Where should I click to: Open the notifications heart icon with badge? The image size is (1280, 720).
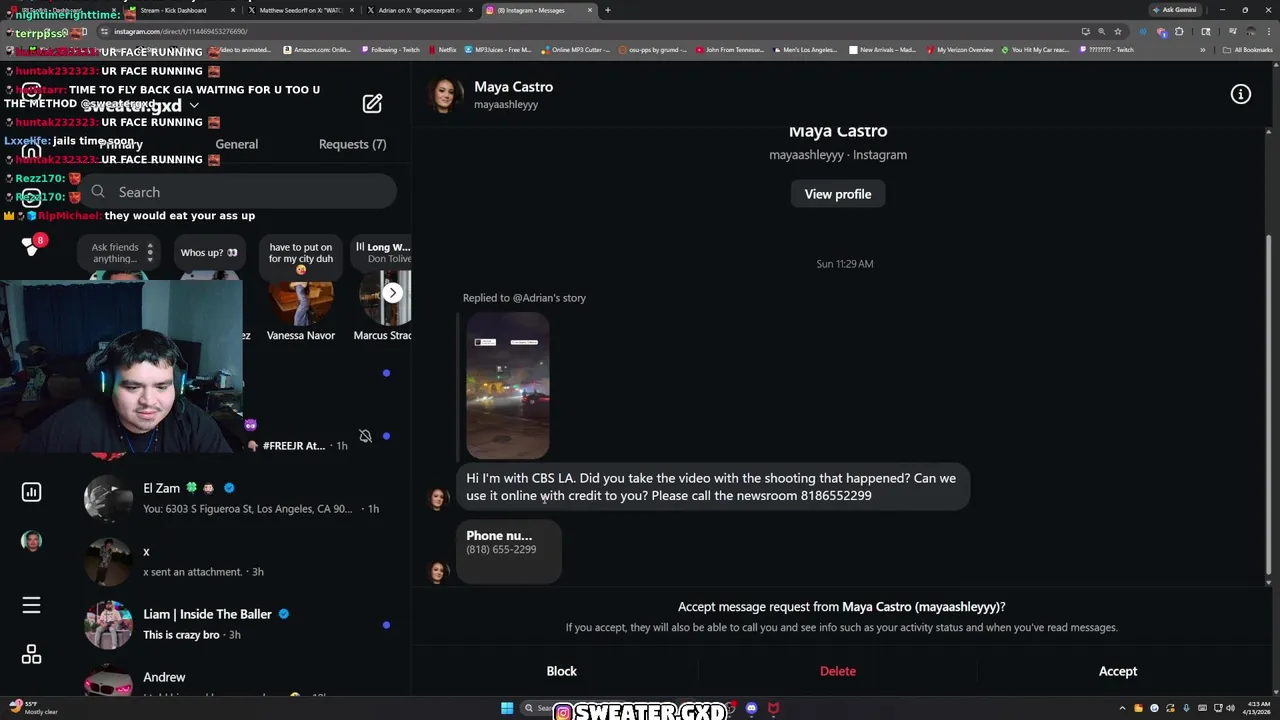click(31, 245)
